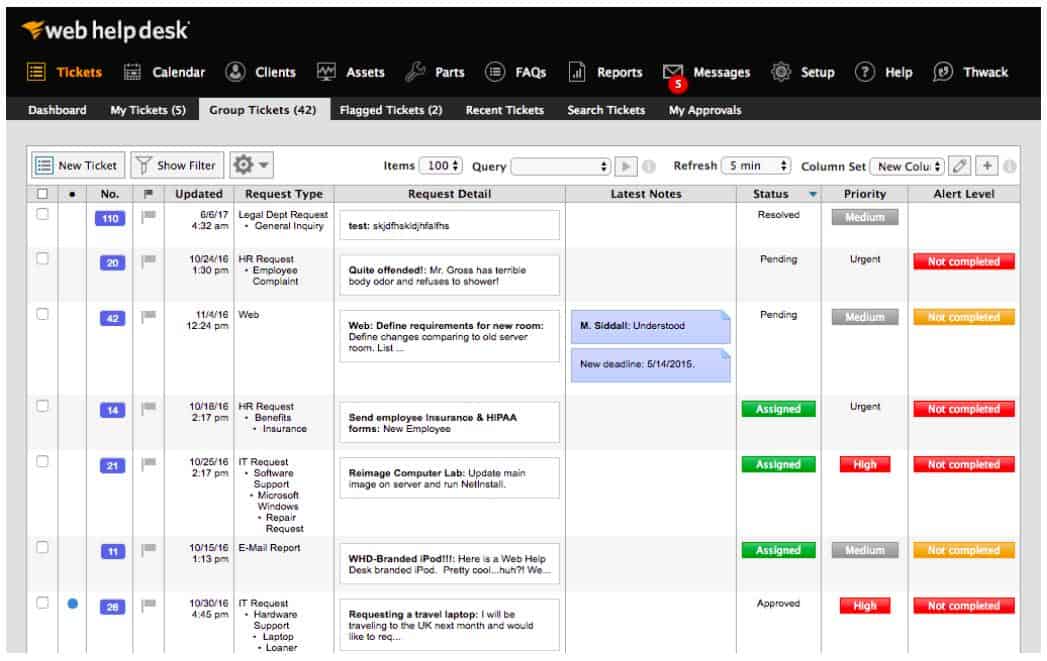This screenshot has width=1047, height=661.
Task: Click the Column Set edit pencil icon
Action: pos(957,165)
